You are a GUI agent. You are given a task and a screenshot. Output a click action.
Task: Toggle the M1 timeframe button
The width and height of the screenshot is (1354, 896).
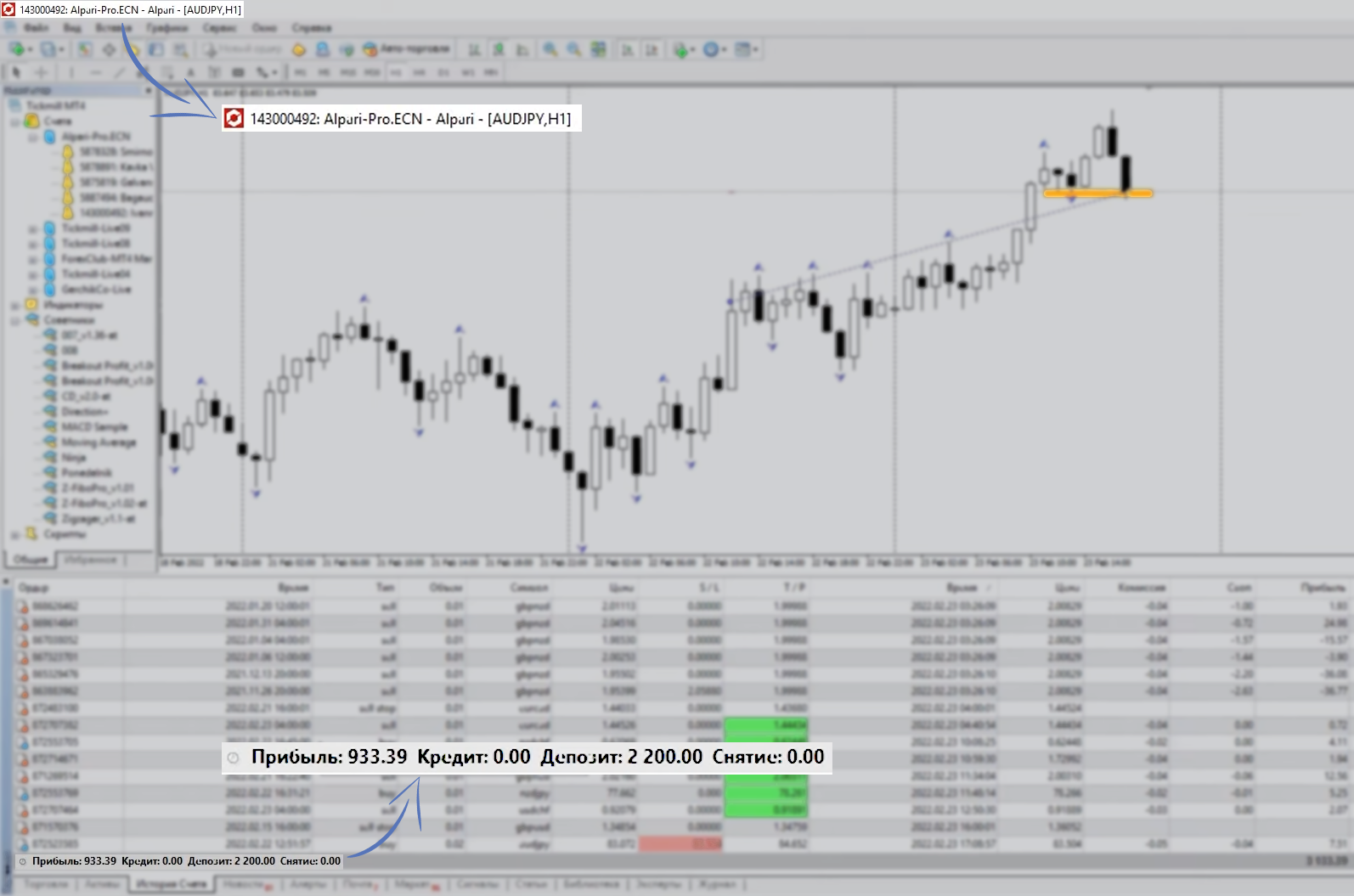click(300, 72)
